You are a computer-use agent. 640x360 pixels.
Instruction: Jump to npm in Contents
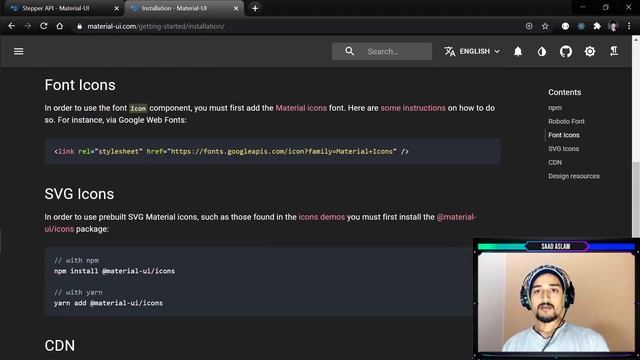[x=555, y=108]
